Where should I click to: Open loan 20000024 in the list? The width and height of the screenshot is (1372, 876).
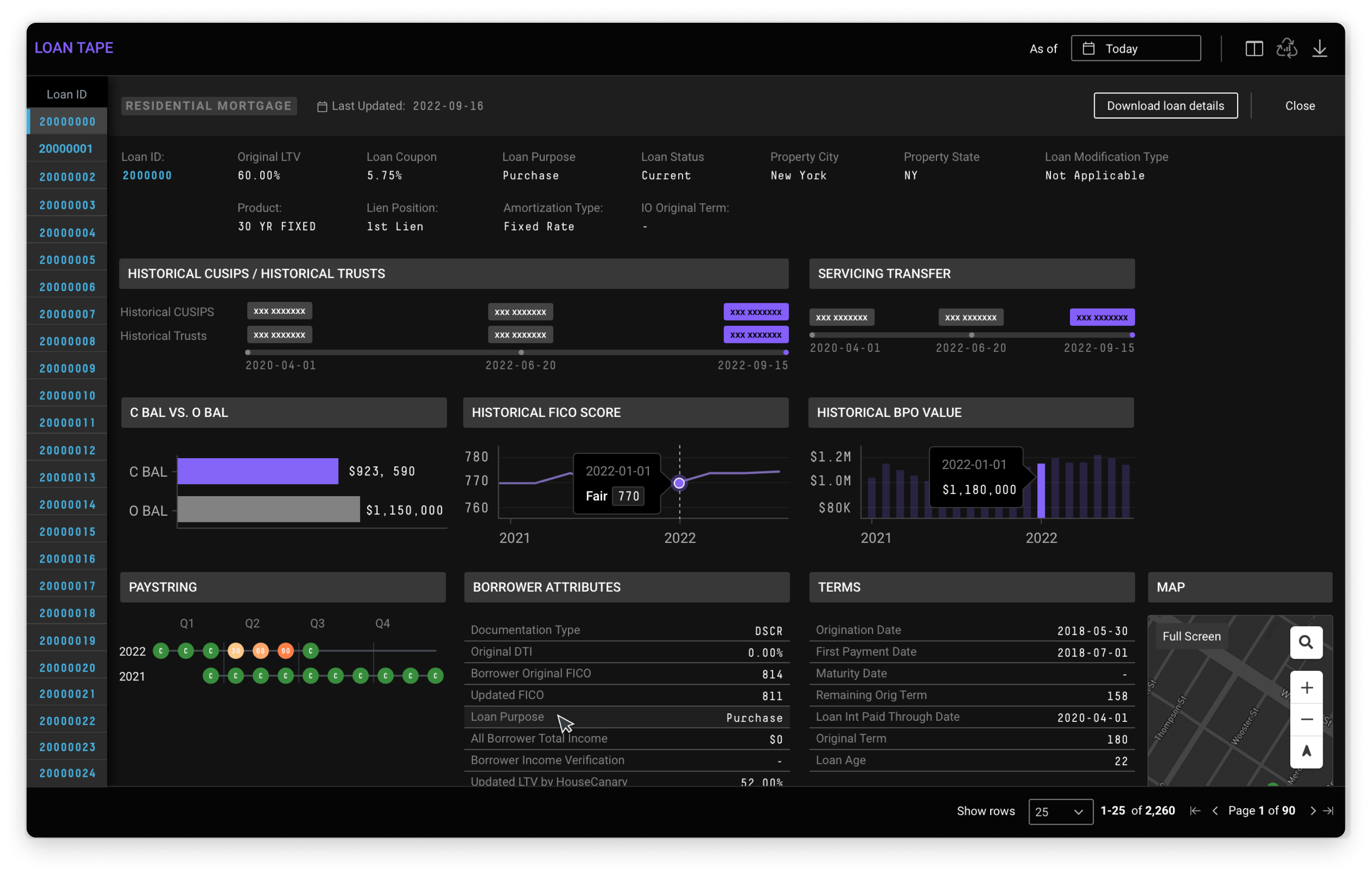tap(67, 773)
